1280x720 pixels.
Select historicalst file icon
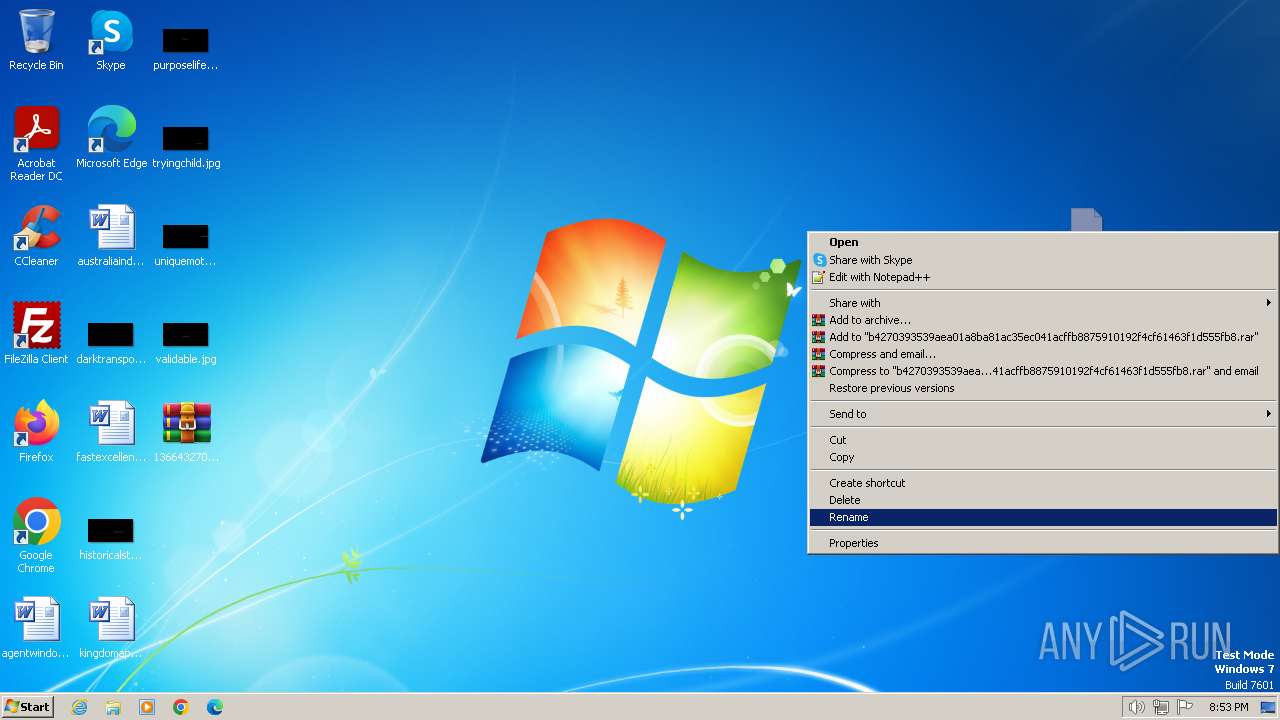[111, 539]
